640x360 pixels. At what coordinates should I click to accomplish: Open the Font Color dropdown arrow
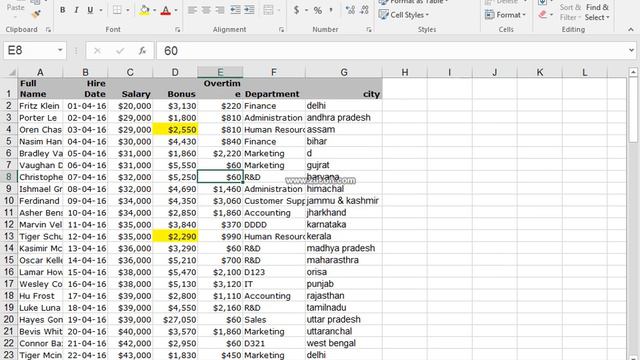[176, 10]
